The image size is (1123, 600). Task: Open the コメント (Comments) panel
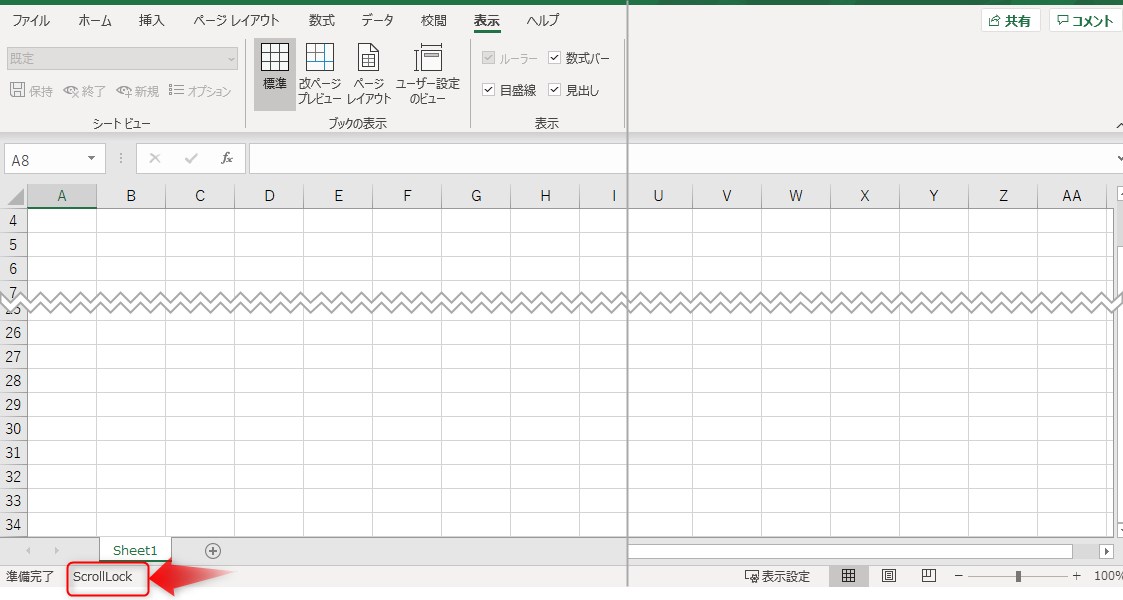1086,19
